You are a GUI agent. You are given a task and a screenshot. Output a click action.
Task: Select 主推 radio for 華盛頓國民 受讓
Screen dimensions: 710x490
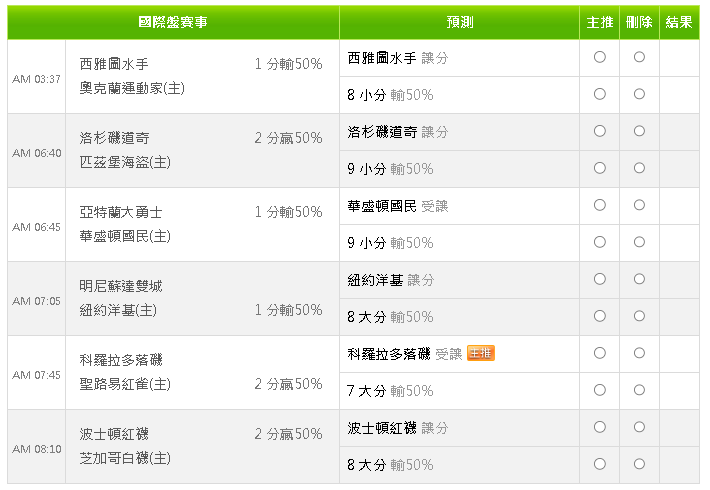(600, 205)
